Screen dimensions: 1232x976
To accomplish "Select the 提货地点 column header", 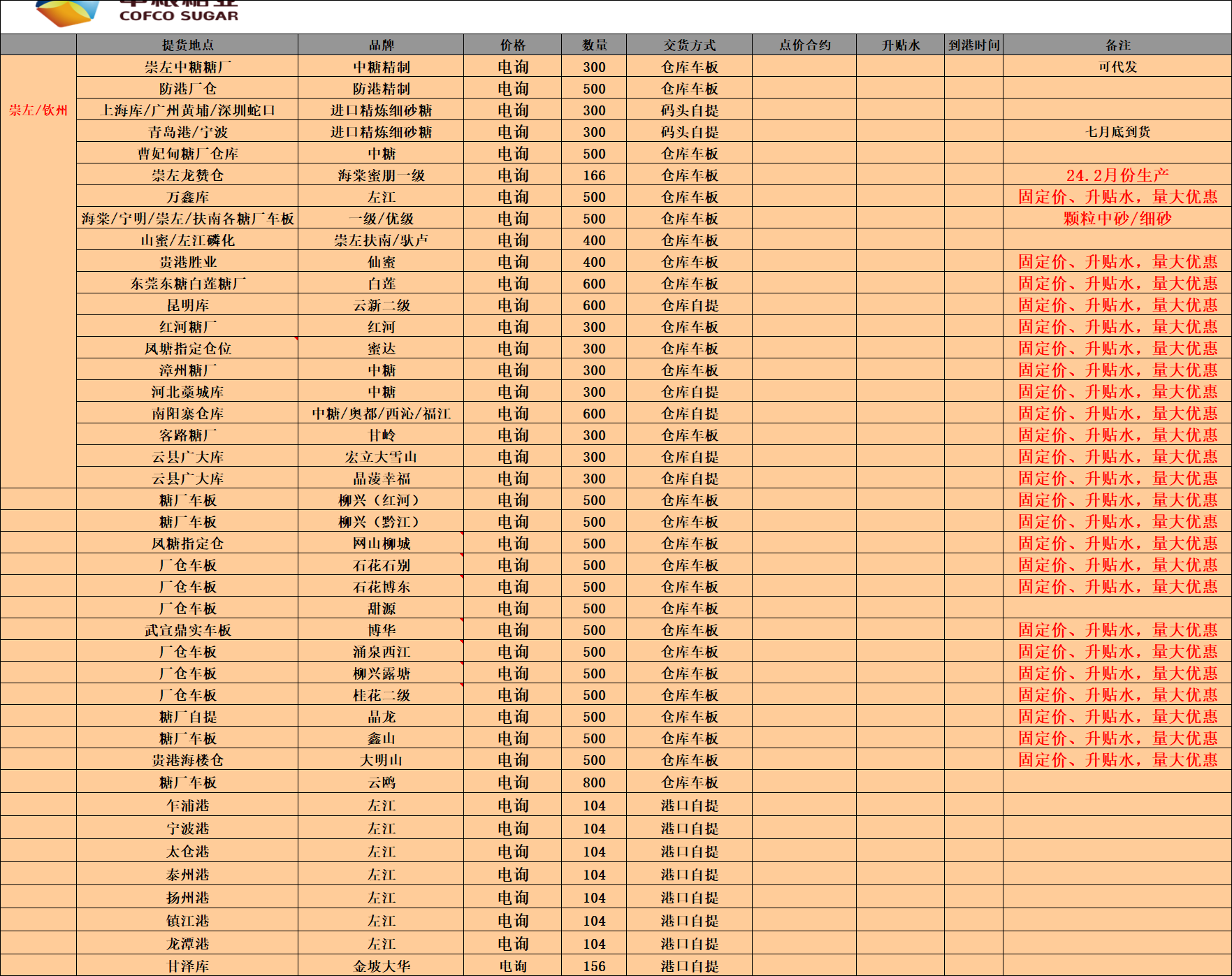I will pyautogui.click(x=187, y=45).
